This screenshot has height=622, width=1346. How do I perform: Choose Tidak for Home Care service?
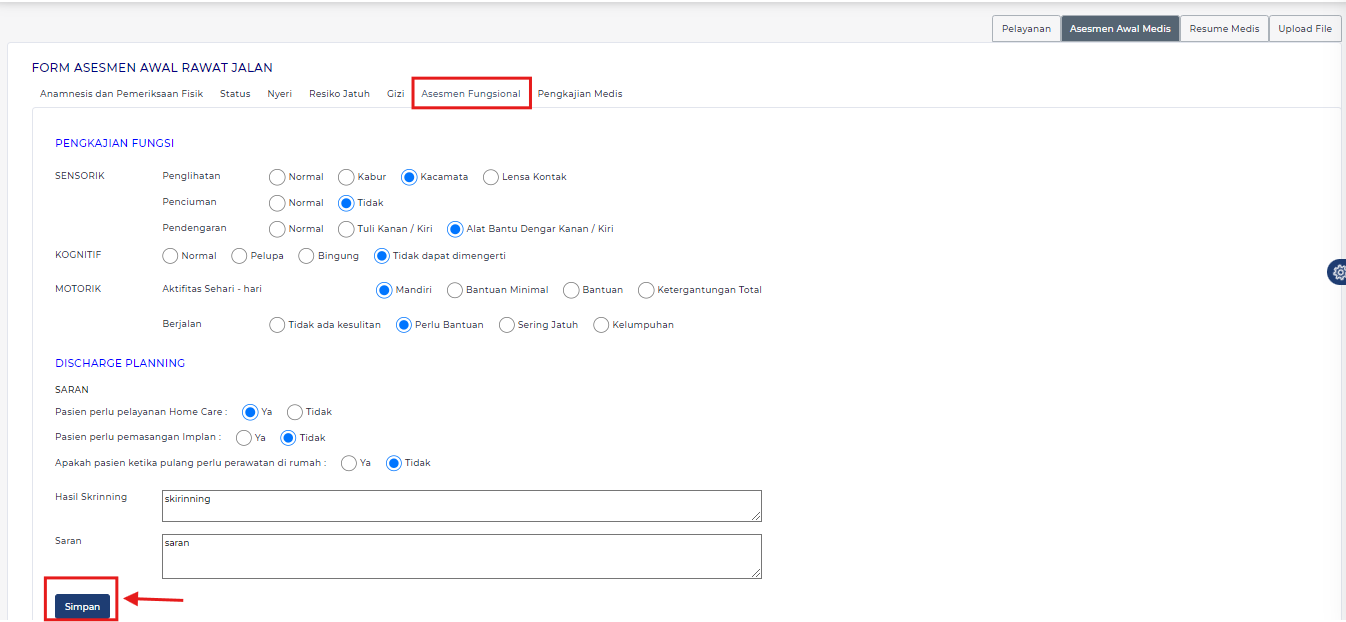coord(295,412)
